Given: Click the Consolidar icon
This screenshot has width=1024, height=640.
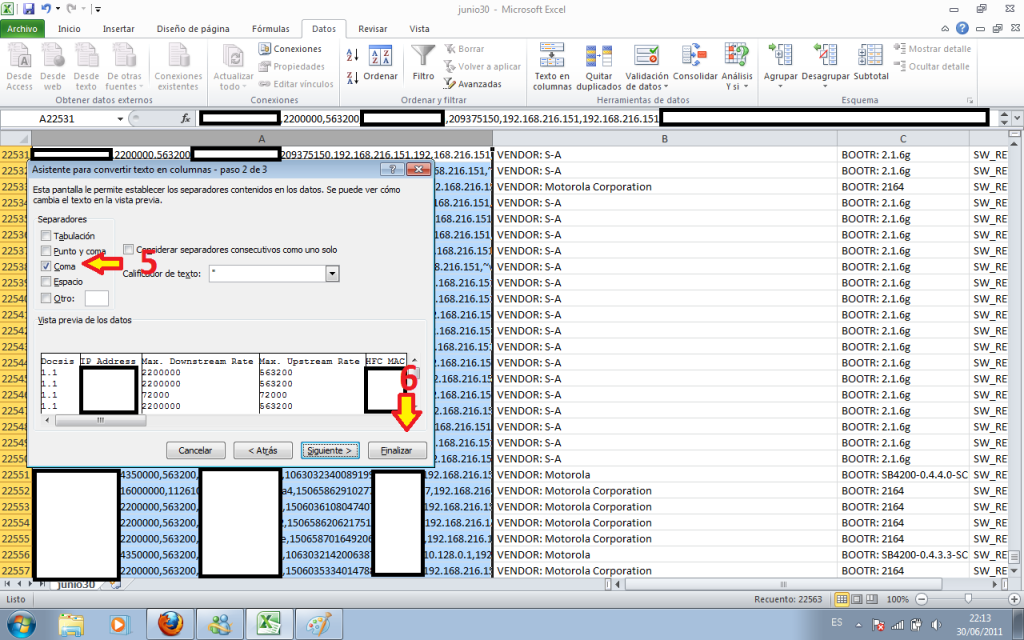Looking at the screenshot, I should coord(694,56).
